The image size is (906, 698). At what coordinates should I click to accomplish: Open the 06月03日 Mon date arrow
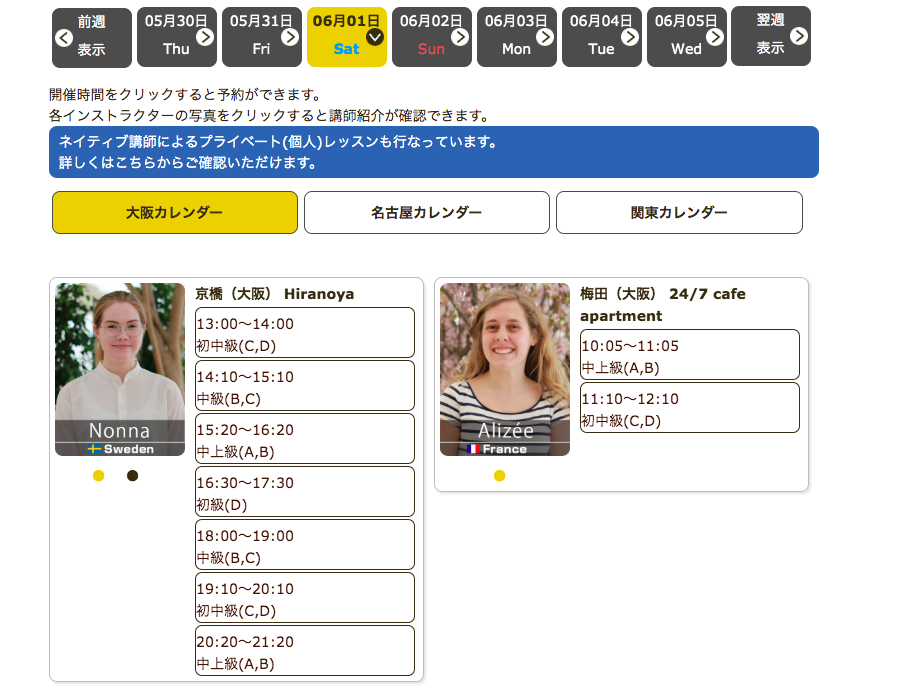click(x=545, y=37)
